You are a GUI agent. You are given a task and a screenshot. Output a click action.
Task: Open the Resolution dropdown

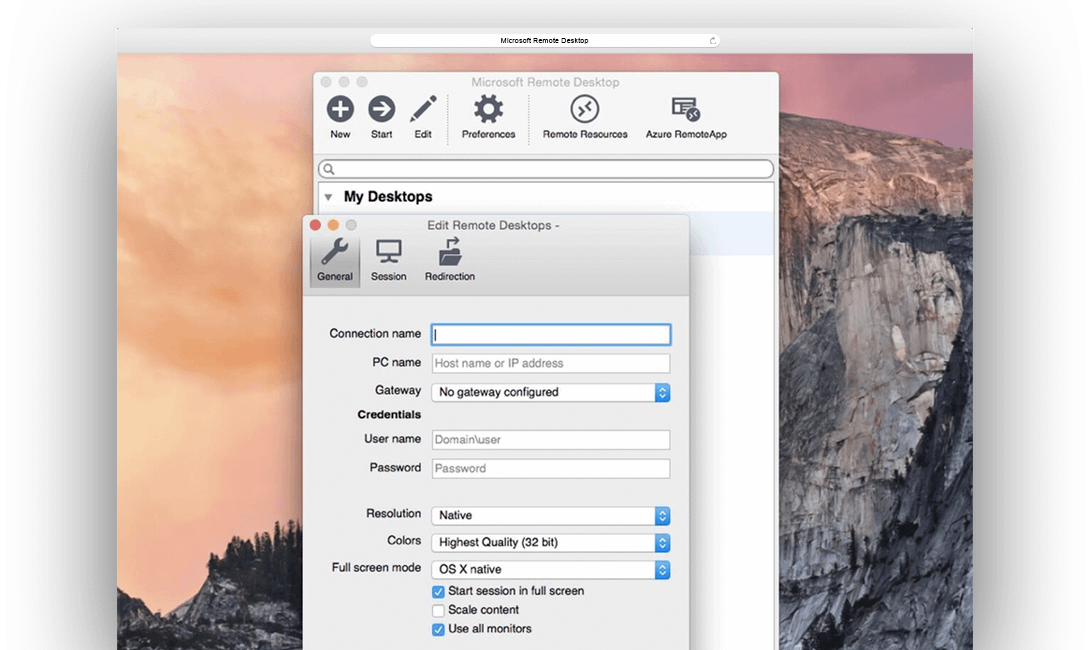[x=551, y=515]
